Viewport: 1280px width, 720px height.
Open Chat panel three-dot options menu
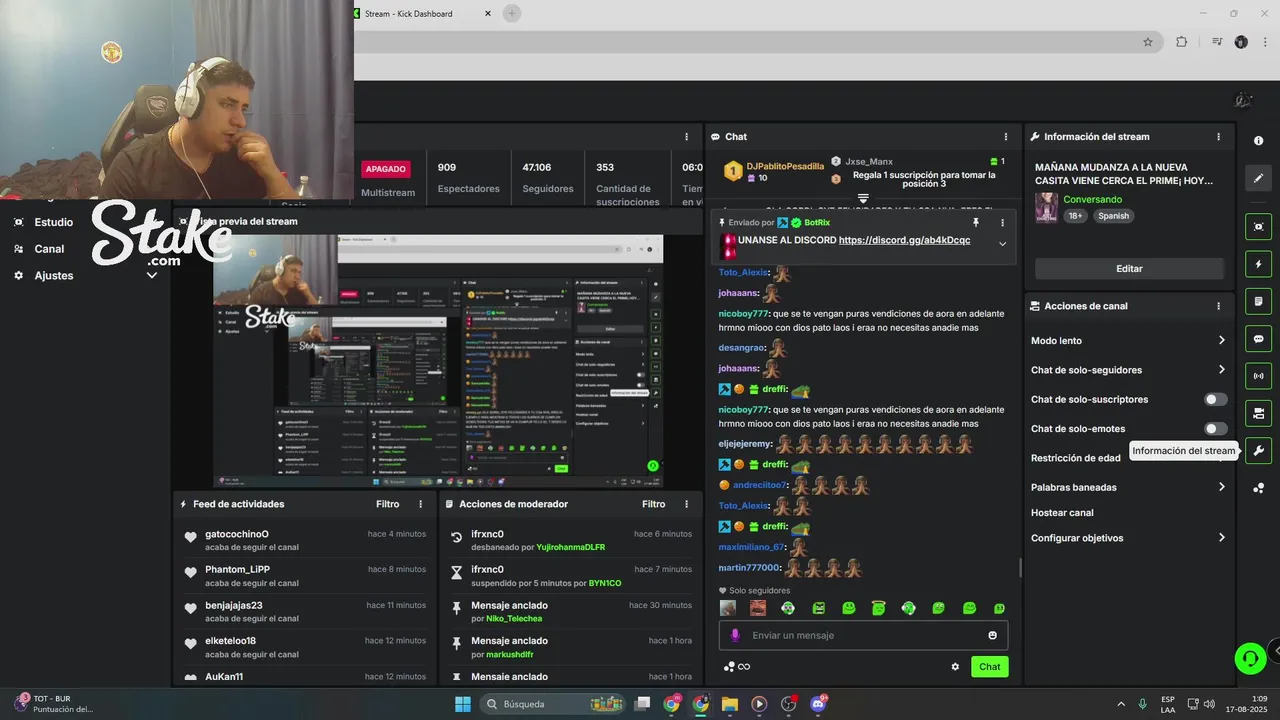[1006, 137]
